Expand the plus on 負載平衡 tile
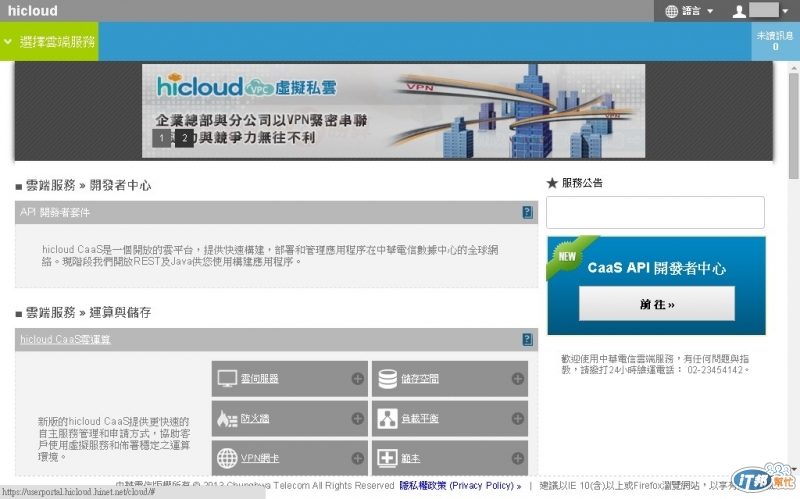The width and height of the screenshot is (800, 499). point(518,418)
